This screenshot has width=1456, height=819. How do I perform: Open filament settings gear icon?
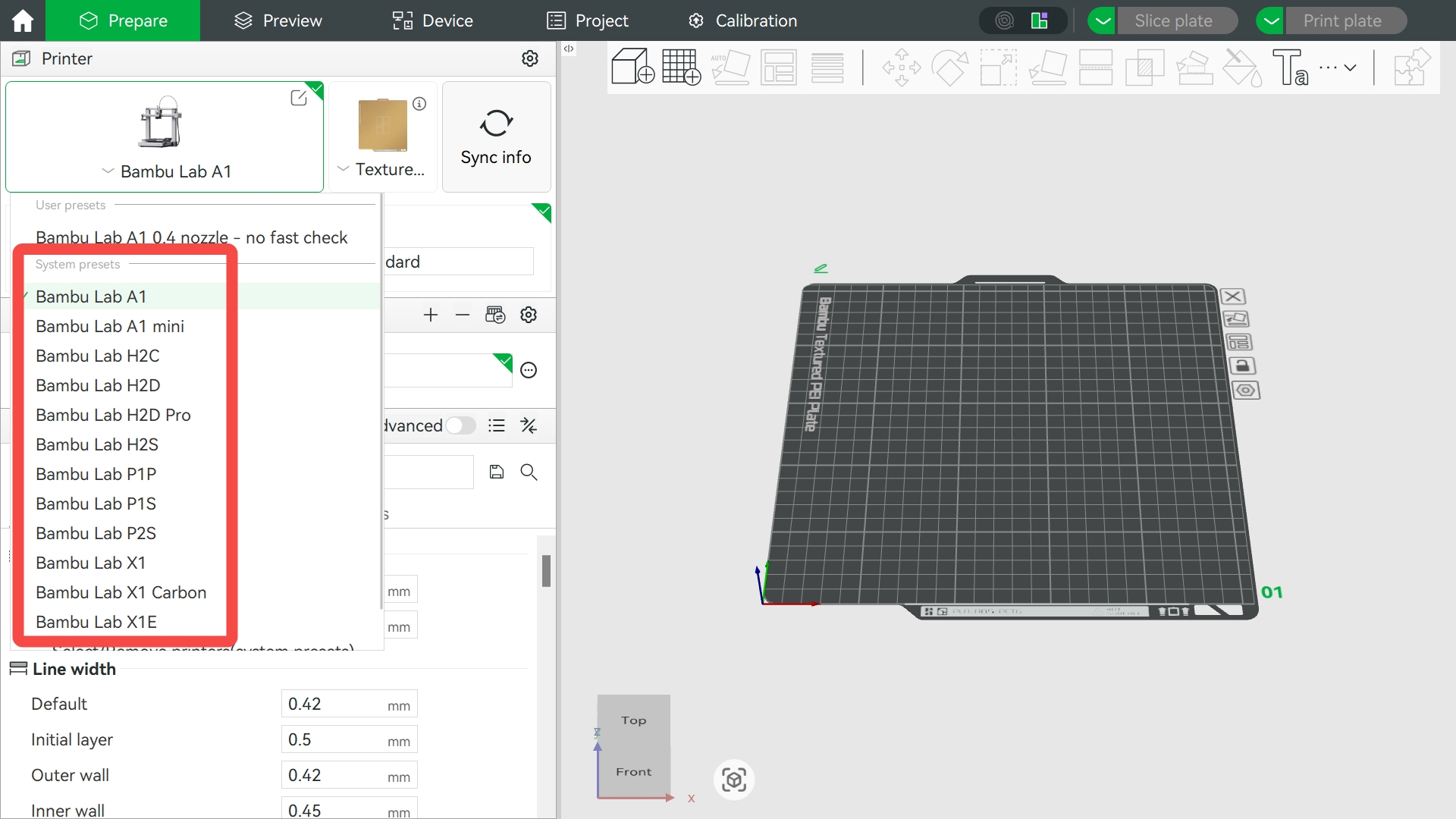coord(529,315)
